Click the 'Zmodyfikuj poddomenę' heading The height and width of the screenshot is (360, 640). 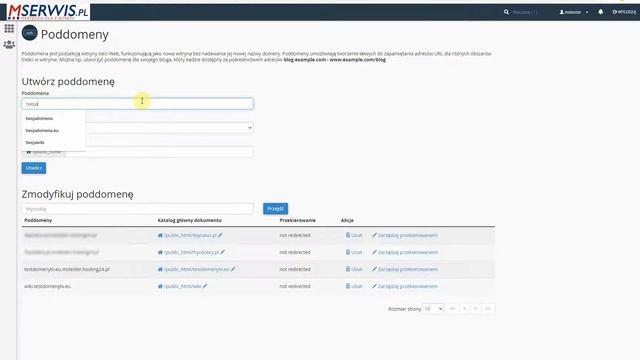tap(78, 194)
